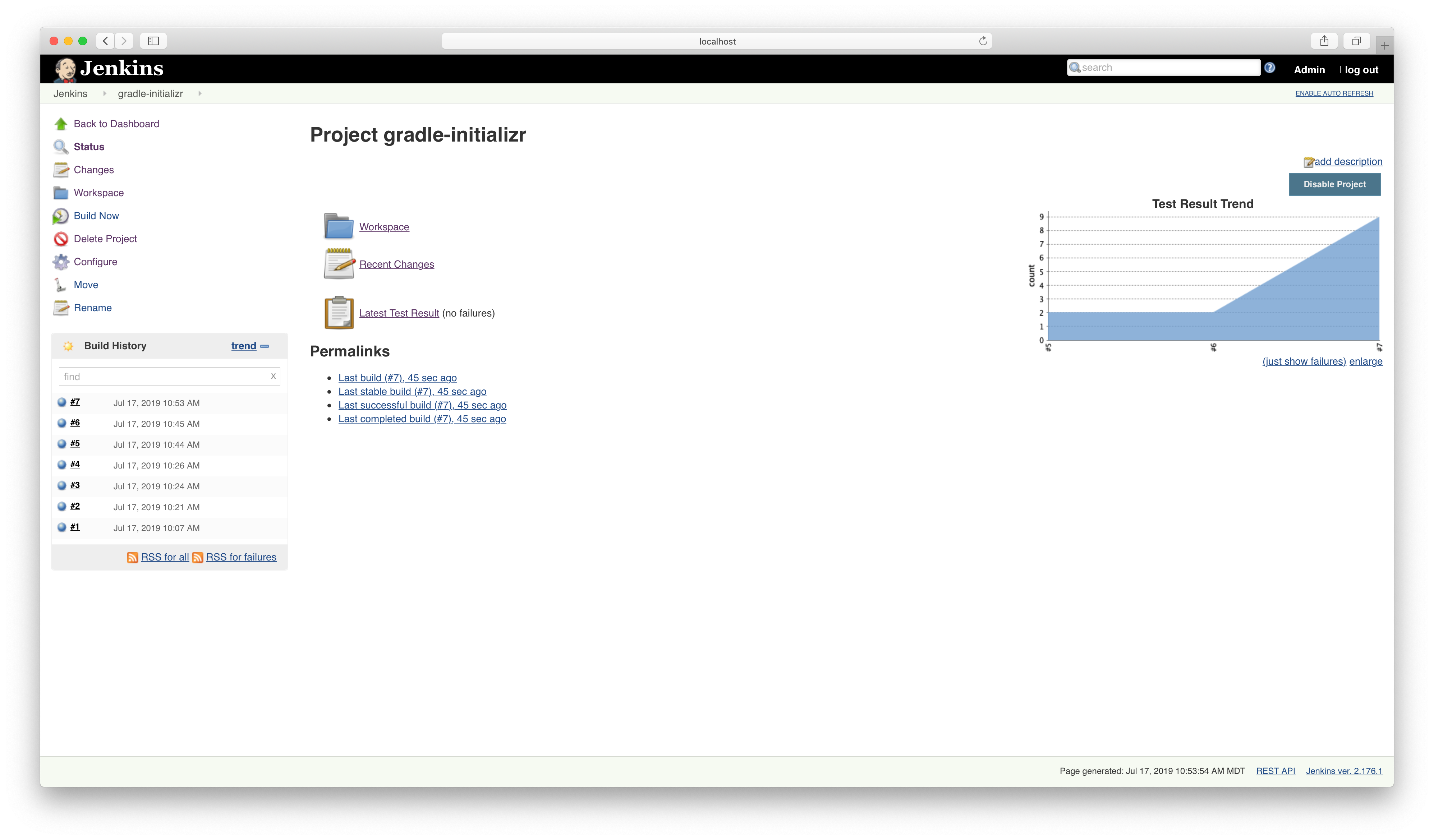Image resolution: width=1434 pixels, height=840 pixels.
Task: Click the Configure gear icon
Action: pos(60,262)
